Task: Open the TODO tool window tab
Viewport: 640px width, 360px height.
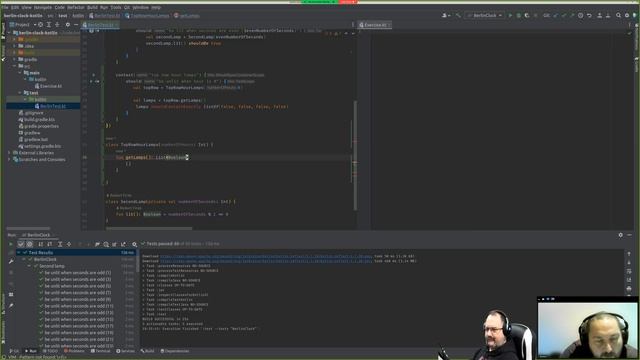Action: [51, 351]
